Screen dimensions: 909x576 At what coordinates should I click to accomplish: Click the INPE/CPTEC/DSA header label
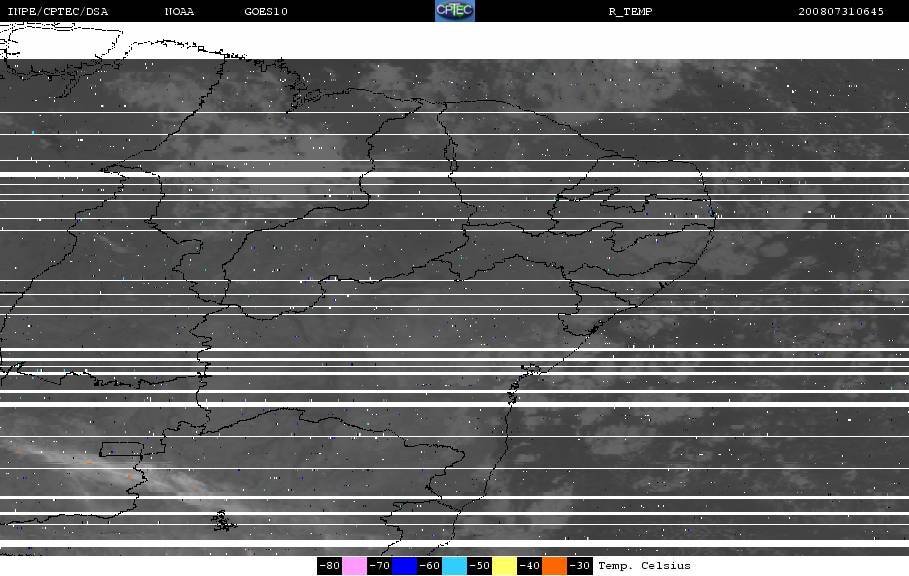57,12
